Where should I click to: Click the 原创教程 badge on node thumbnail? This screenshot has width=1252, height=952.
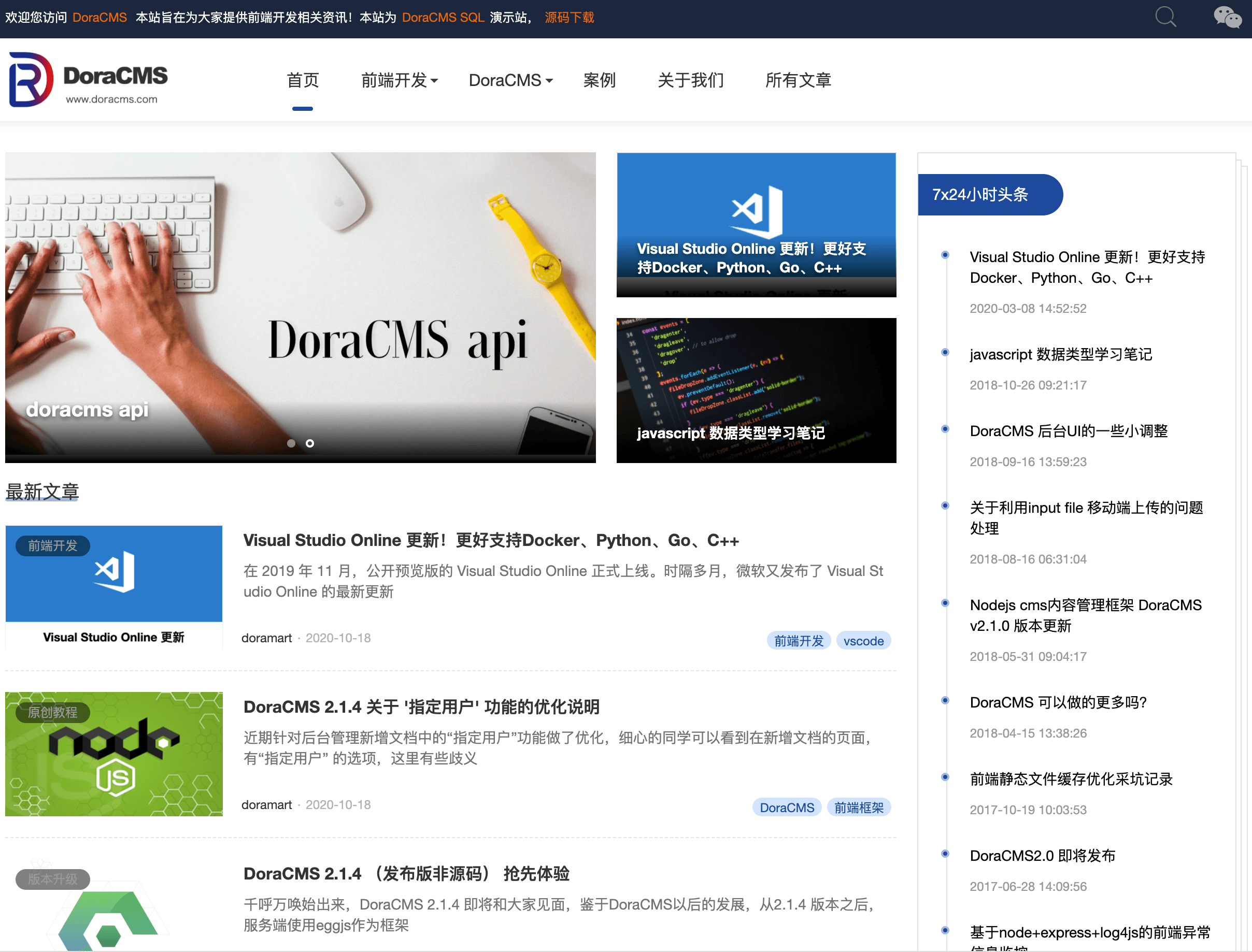[x=53, y=712]
